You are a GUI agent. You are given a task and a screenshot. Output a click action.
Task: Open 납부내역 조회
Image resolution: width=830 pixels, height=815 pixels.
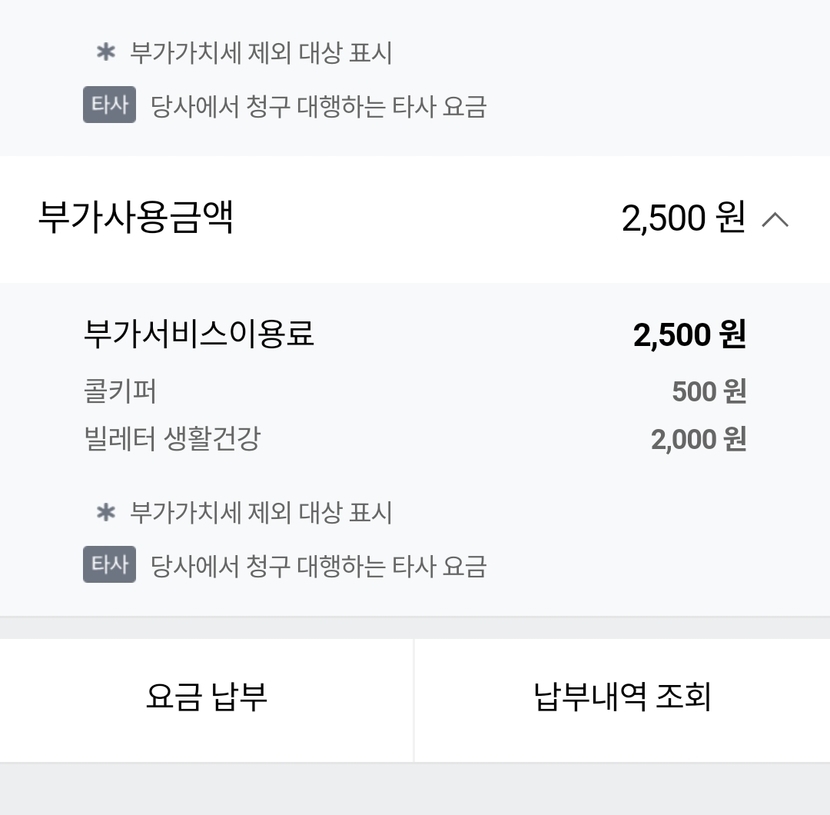(x=622, y=697)
